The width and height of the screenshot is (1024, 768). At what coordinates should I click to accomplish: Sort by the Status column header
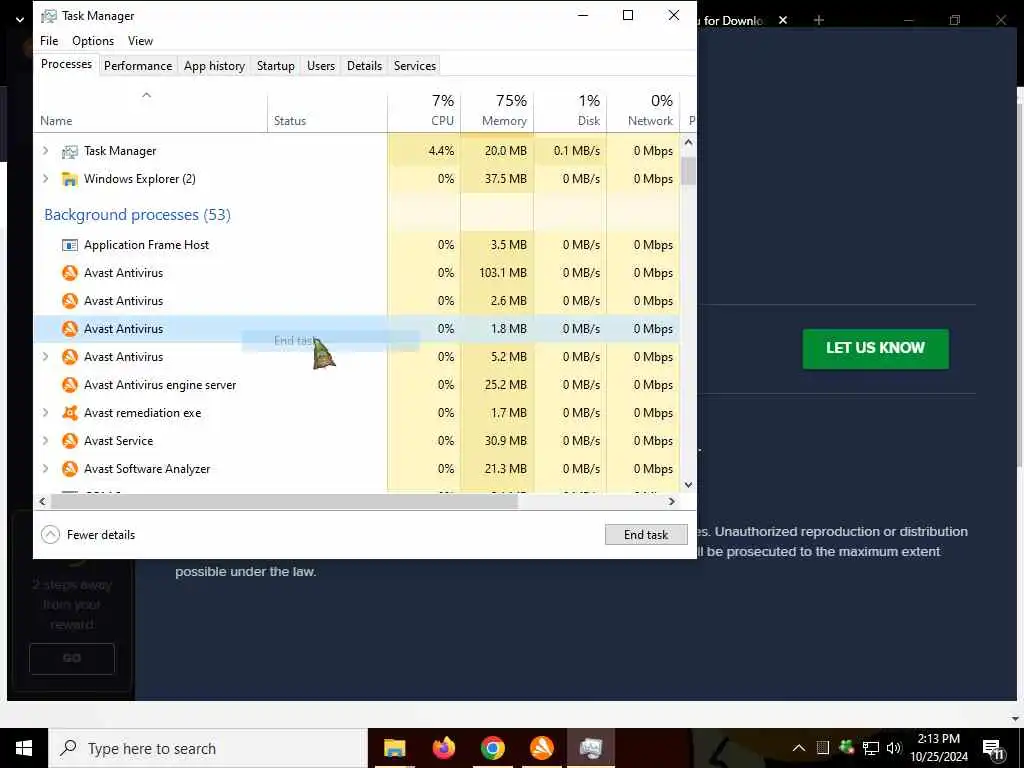click(327, 112)
